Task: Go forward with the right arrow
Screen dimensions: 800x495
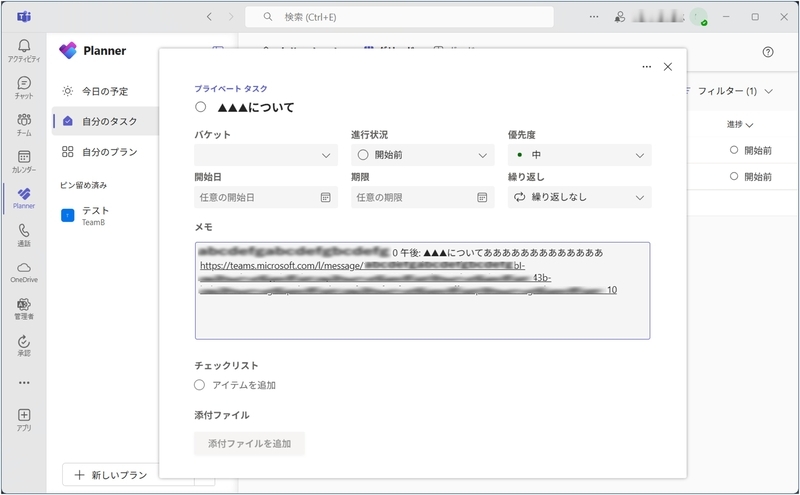Action: [x=231, y=17]
